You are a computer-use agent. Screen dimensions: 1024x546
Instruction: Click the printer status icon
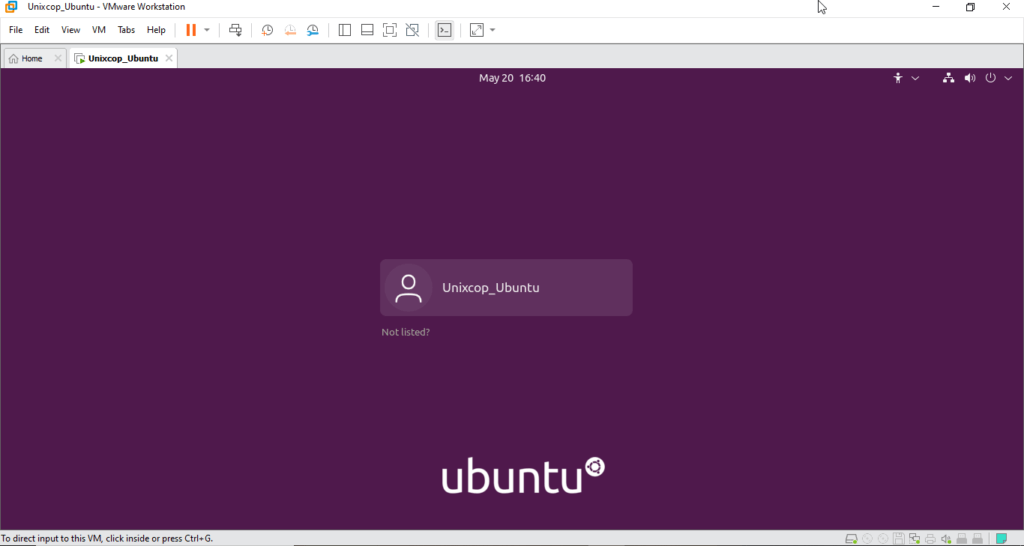click(930, 539)
